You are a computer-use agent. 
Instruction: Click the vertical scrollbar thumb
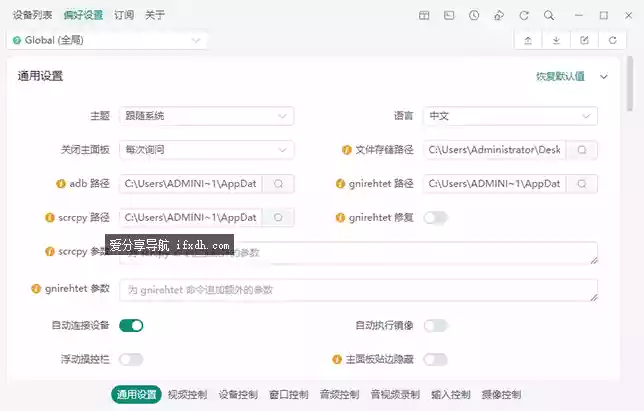point(630,84)
